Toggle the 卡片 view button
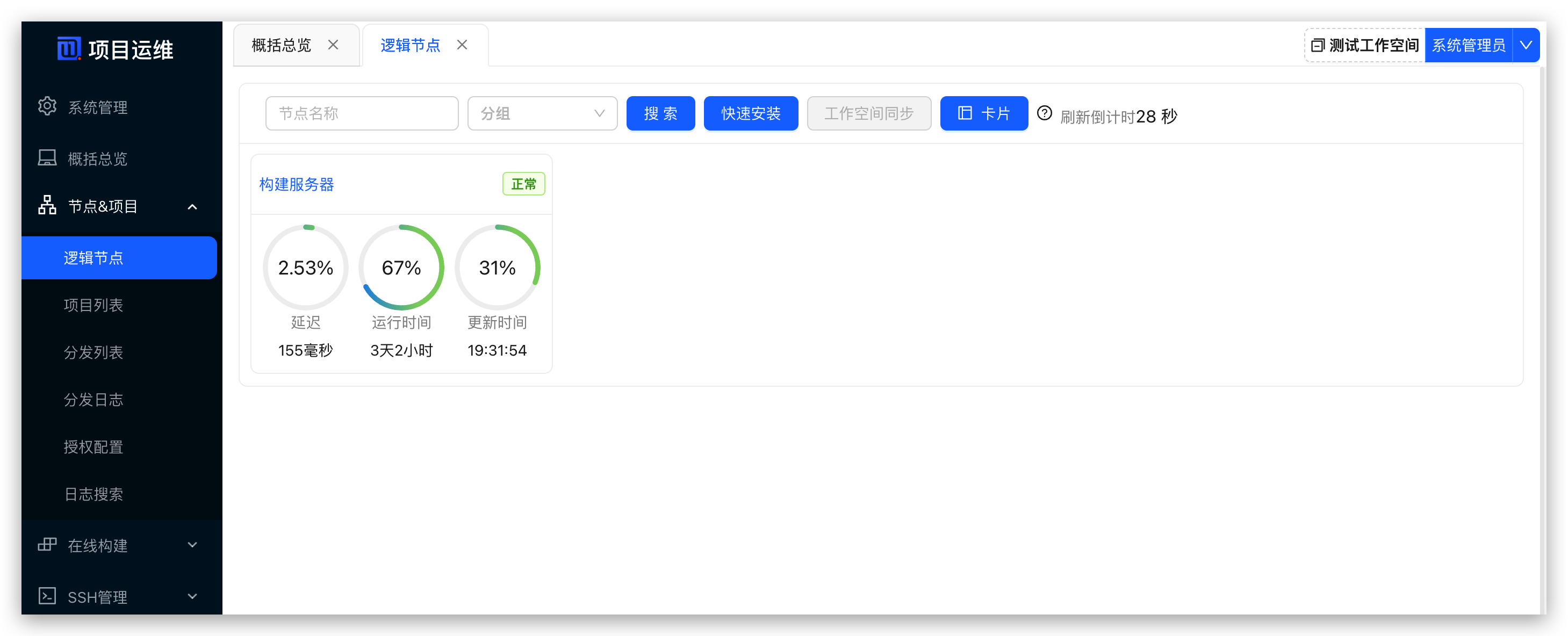 (x=984, y=113)
